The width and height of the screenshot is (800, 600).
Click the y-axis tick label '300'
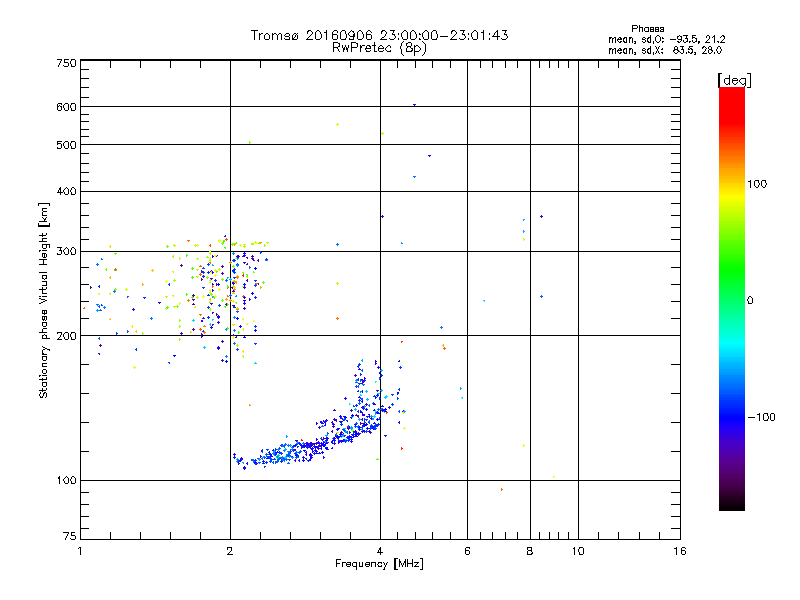coord(66,252)
